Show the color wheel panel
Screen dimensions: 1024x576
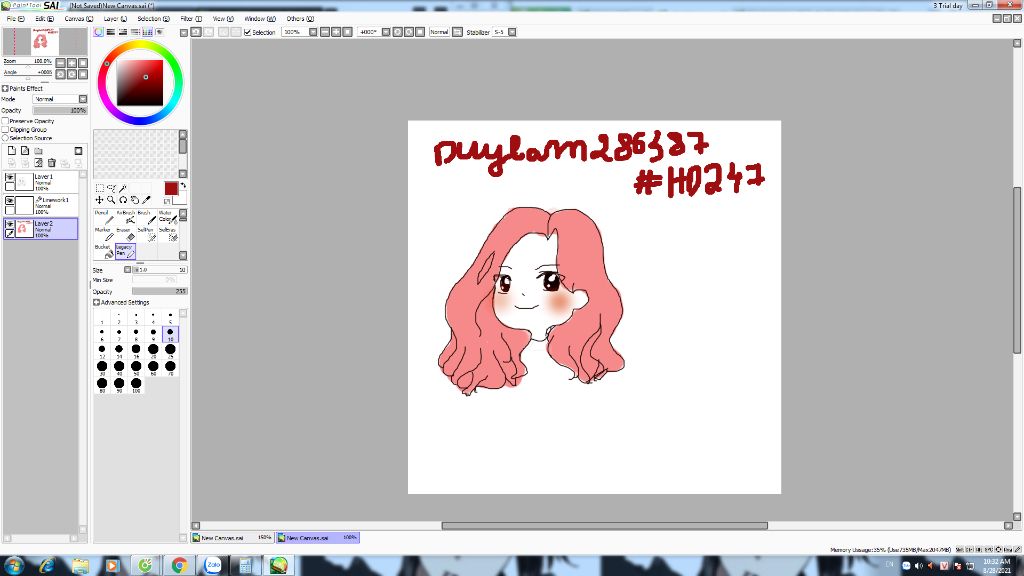99,32
